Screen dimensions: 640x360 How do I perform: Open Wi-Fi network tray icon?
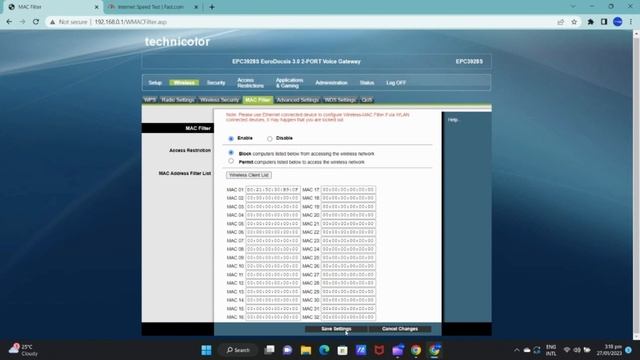click(x=567, y=350)
